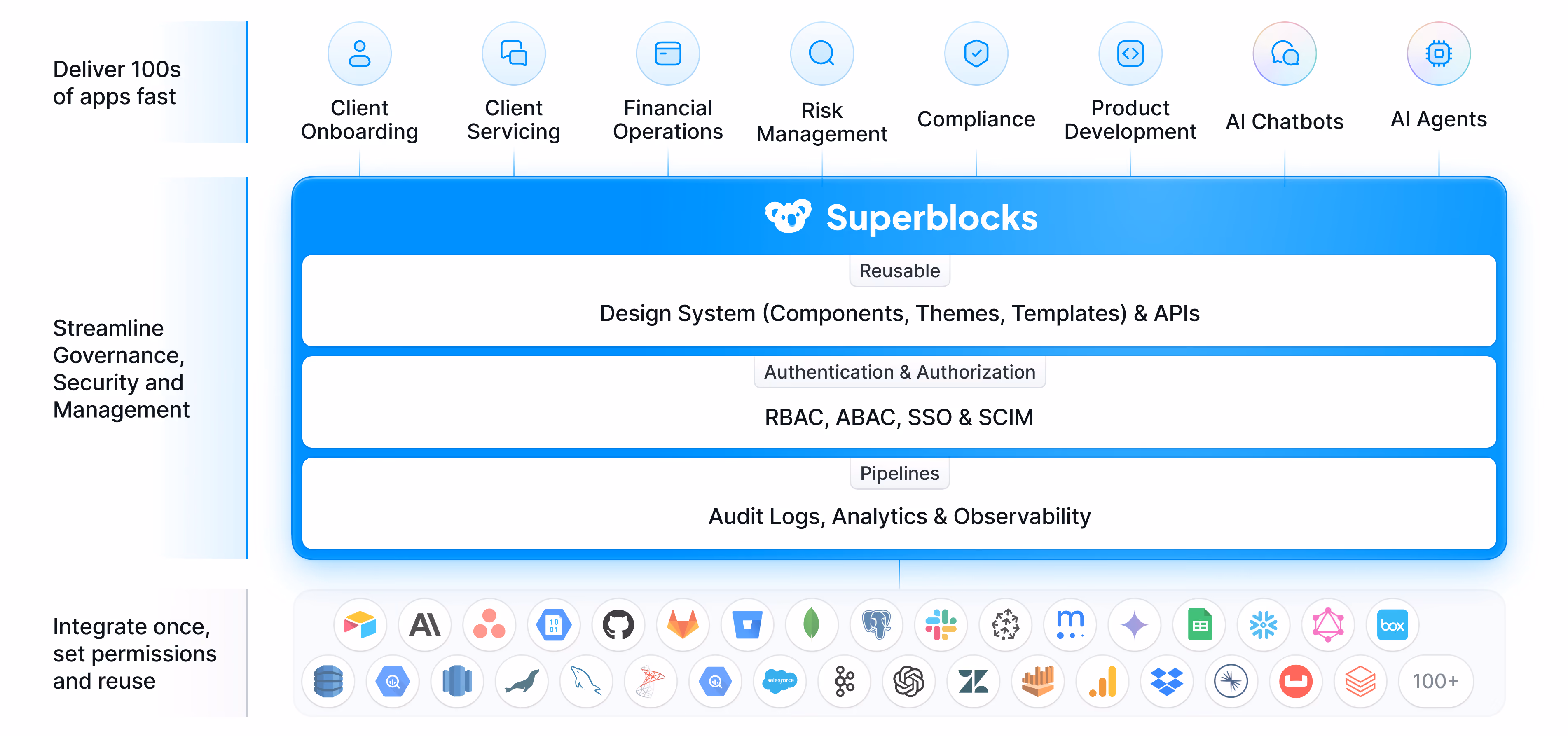Select the Microsoft SQL Server icon
The width and height of the screenshot is (1568, 736).
click(x=651, y=681)
